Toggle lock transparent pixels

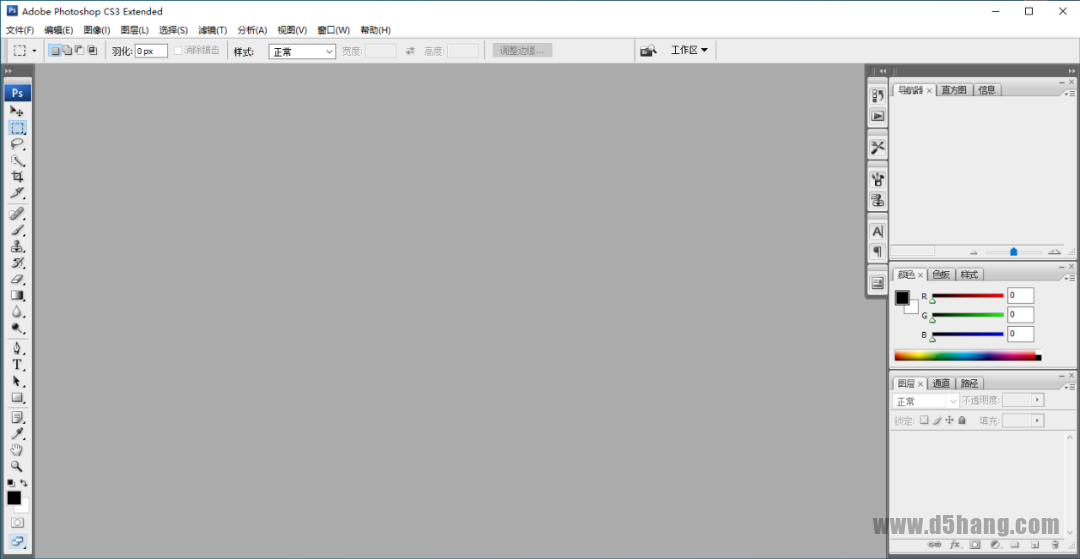coord(925,420)
